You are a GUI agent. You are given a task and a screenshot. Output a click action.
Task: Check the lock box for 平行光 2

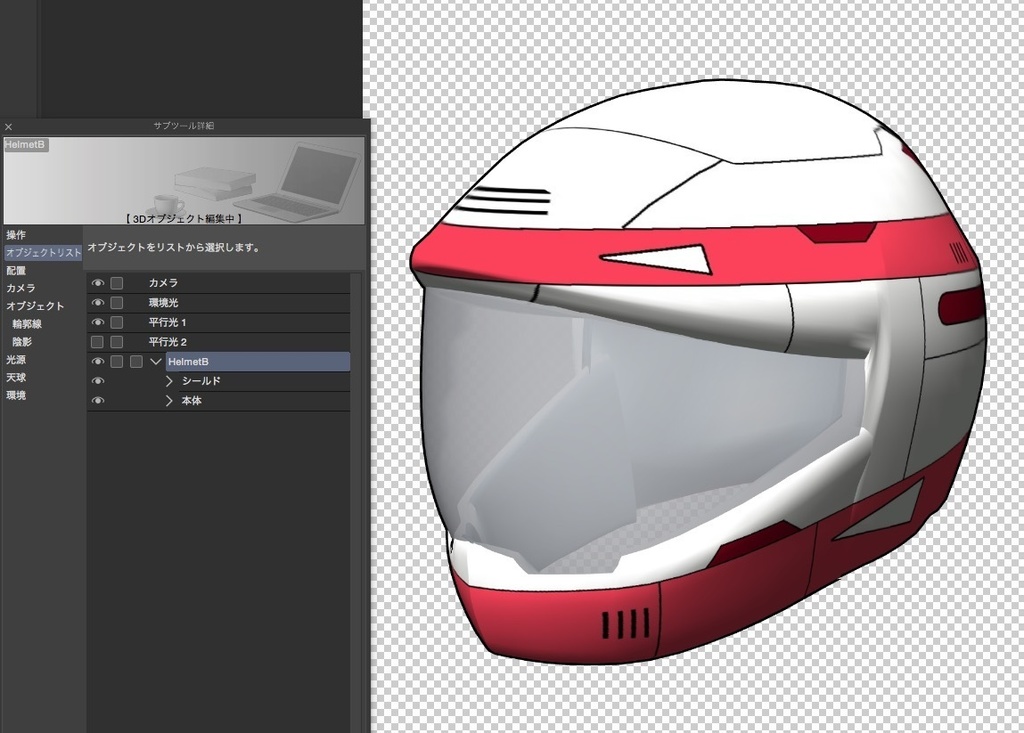click(x=116, y=342)
